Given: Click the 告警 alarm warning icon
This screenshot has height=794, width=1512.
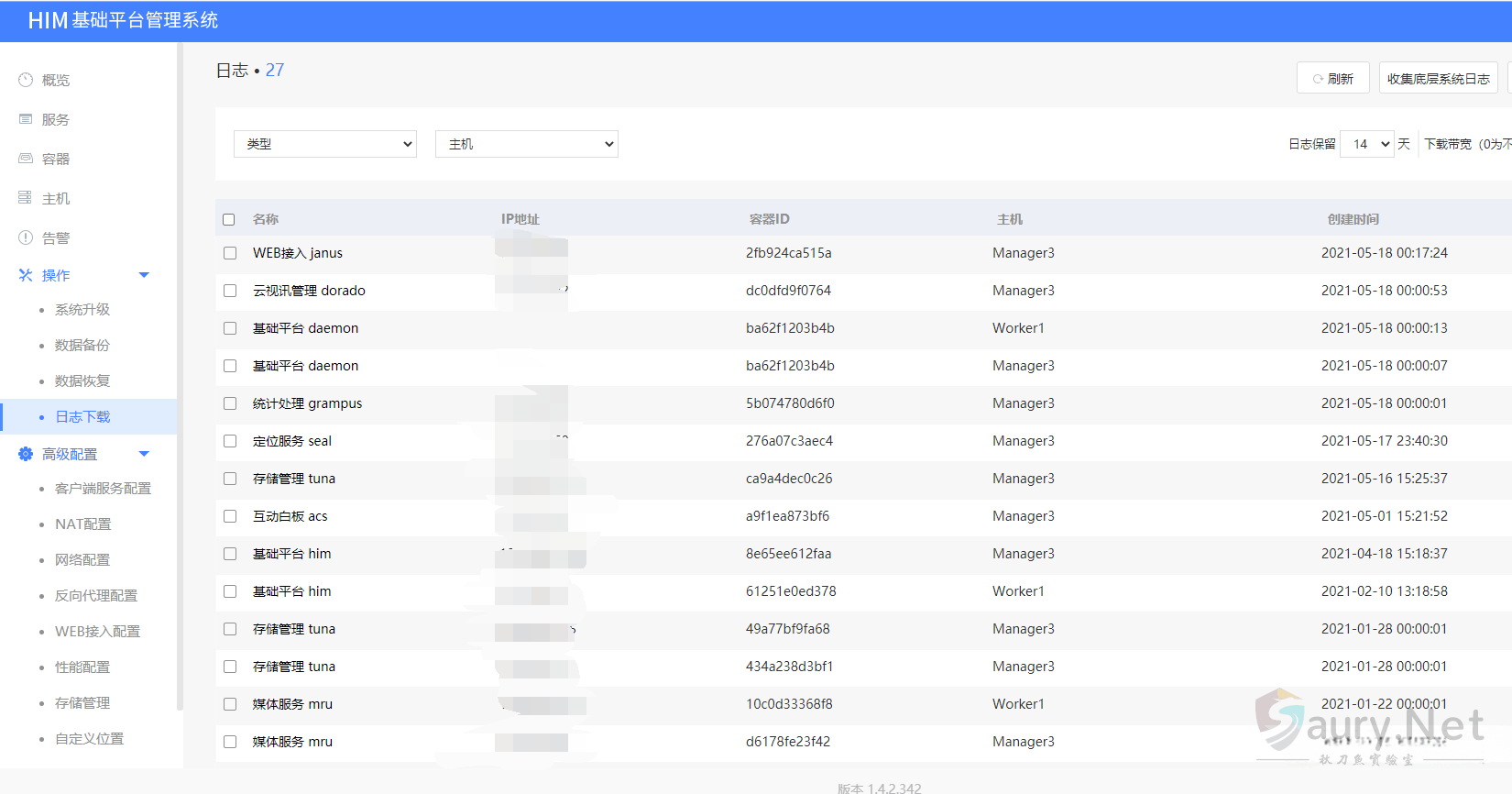Looking at the screenshot, I should coord(26,237).
